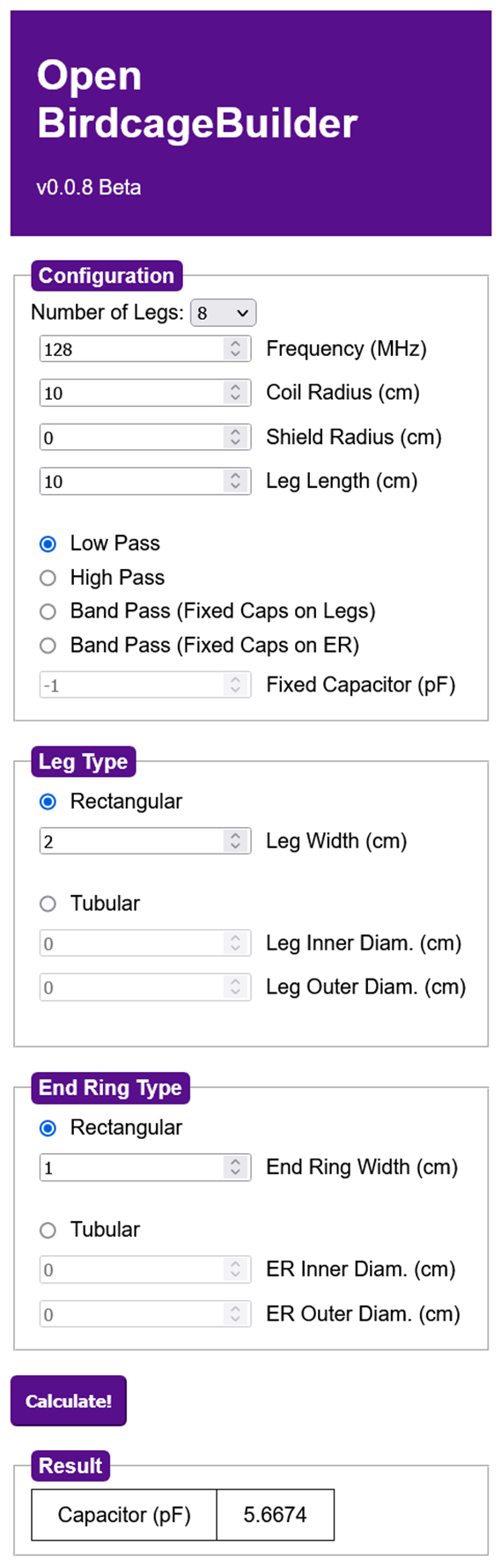
Task: Click the Leg Width input field
Action: [145, 841]
